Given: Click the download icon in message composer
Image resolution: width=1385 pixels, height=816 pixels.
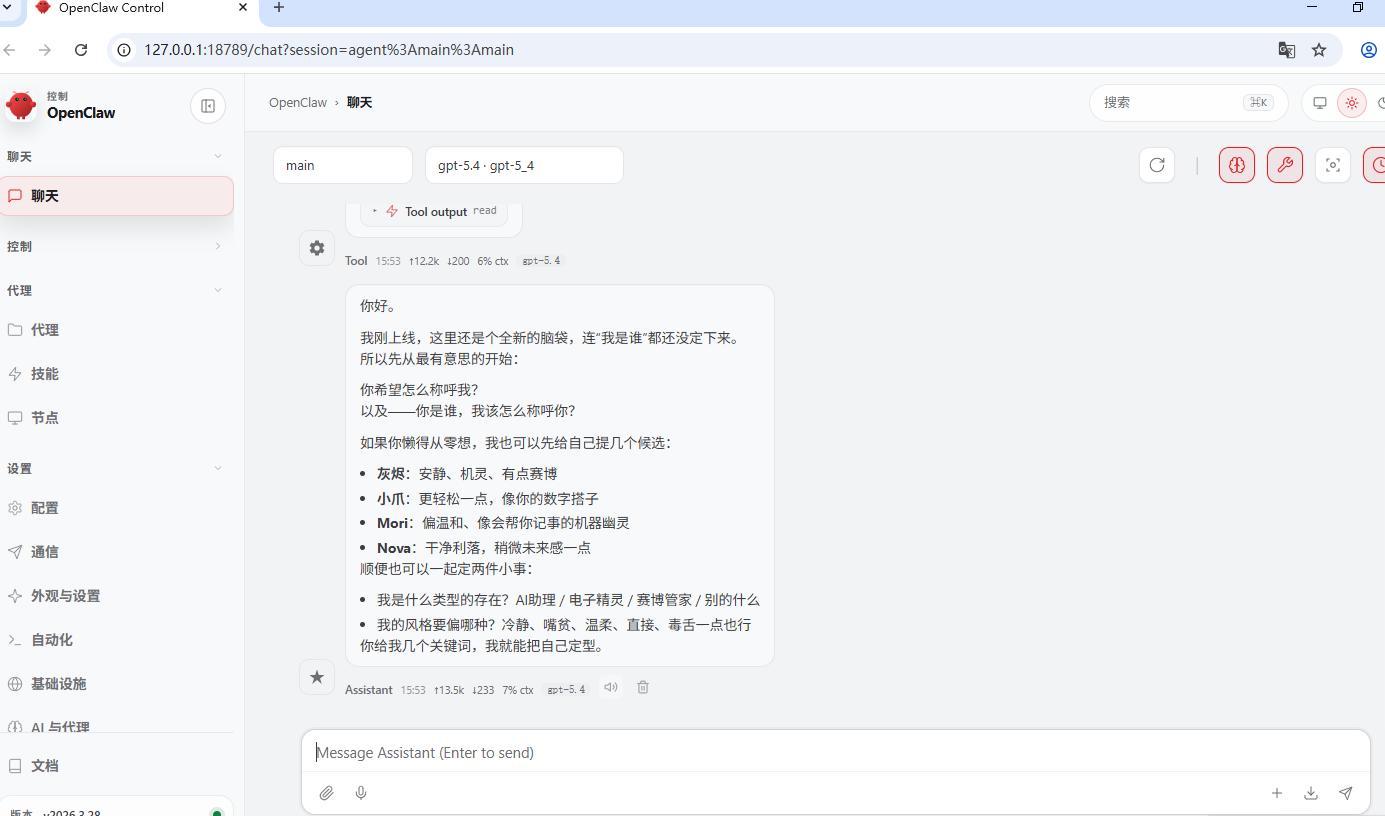Looking at the screenshot, I should click(x=1311, y=793).
